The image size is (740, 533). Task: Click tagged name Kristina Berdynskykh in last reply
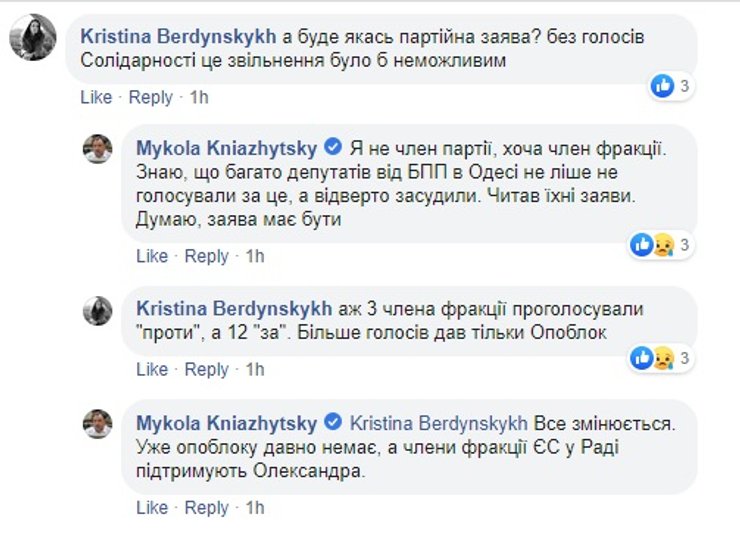click(439, 423)
